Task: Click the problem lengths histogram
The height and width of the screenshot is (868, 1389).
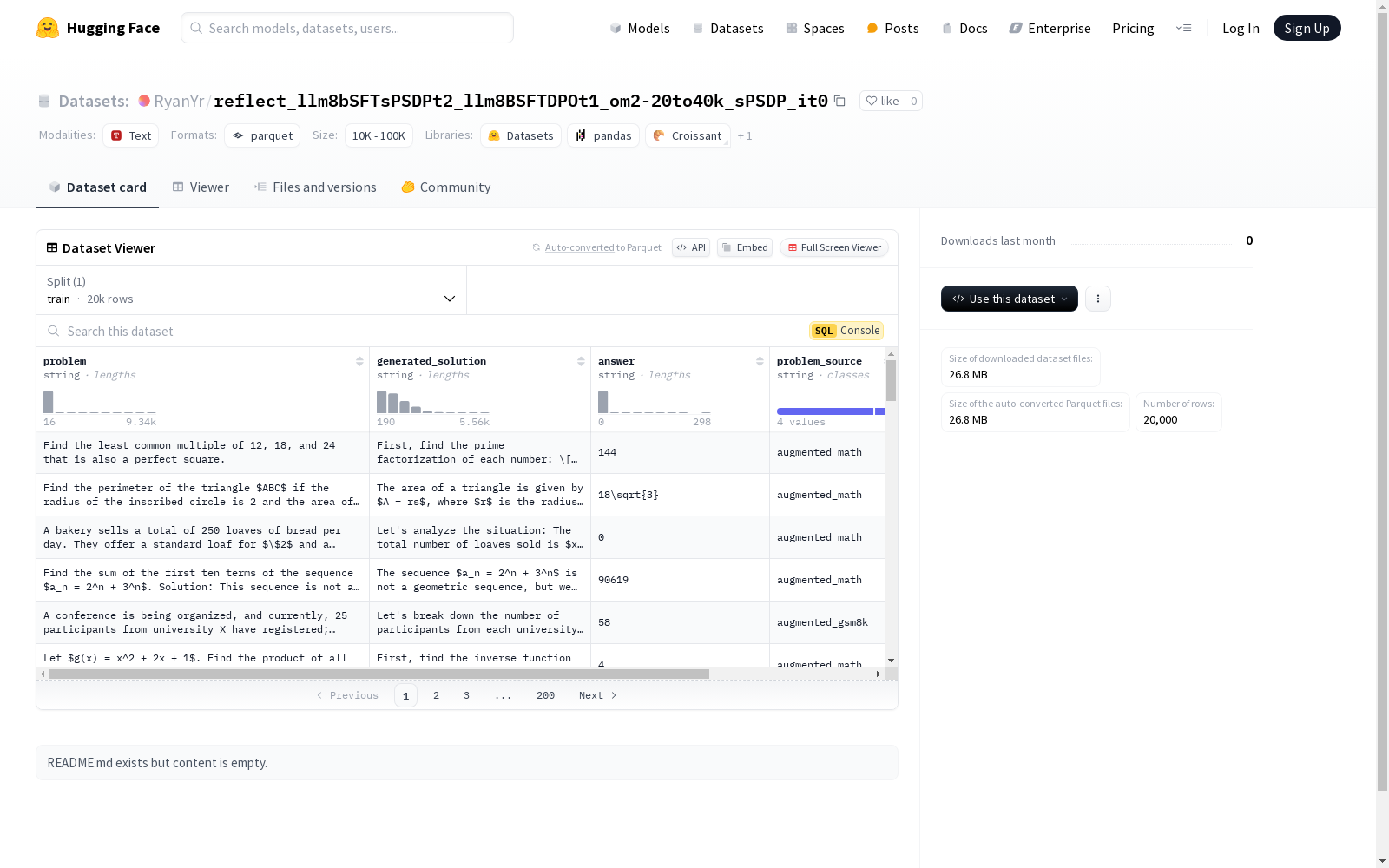Action: pos(100,402)
